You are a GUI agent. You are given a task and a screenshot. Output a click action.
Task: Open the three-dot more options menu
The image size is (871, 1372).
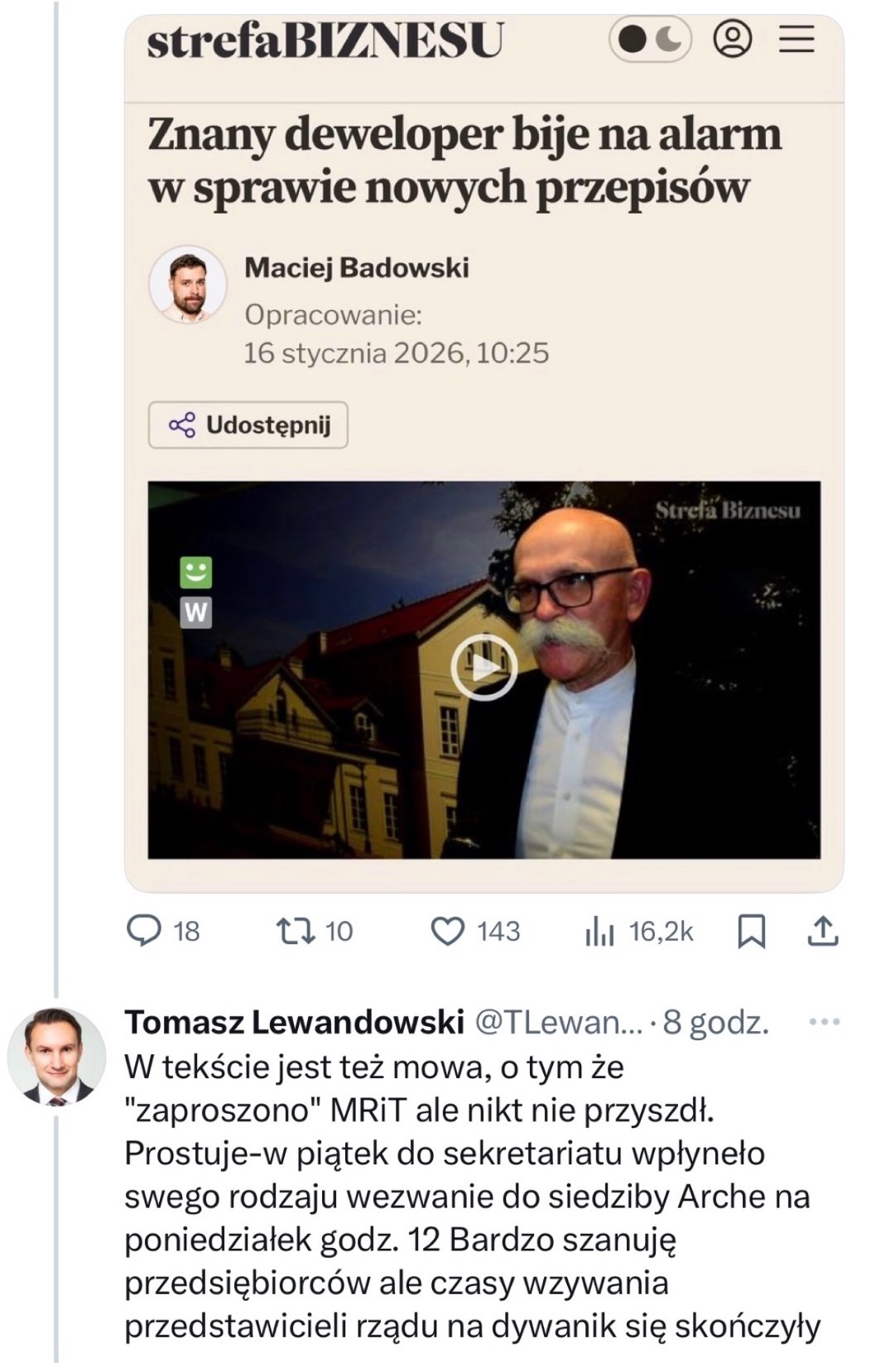824,1022
